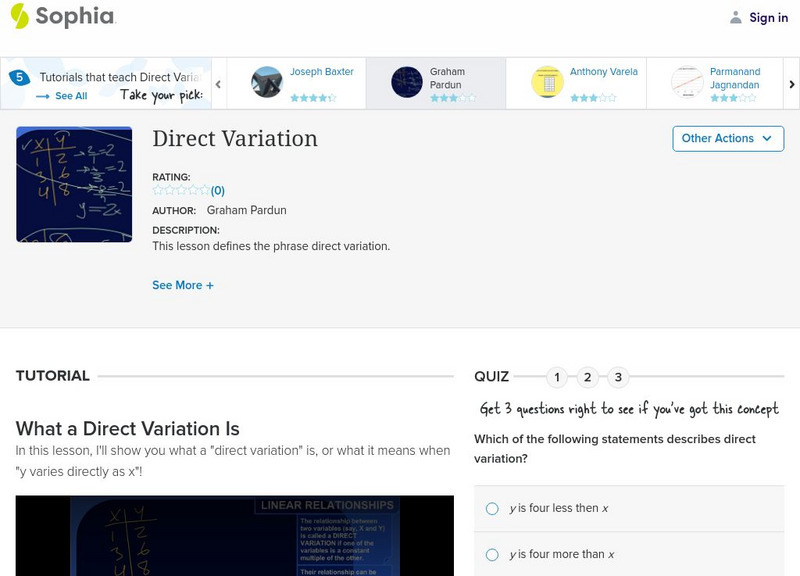The height and width of the screenshot is (576, 800).
Task: Click the empty rating stars
Action: (181, 190)
